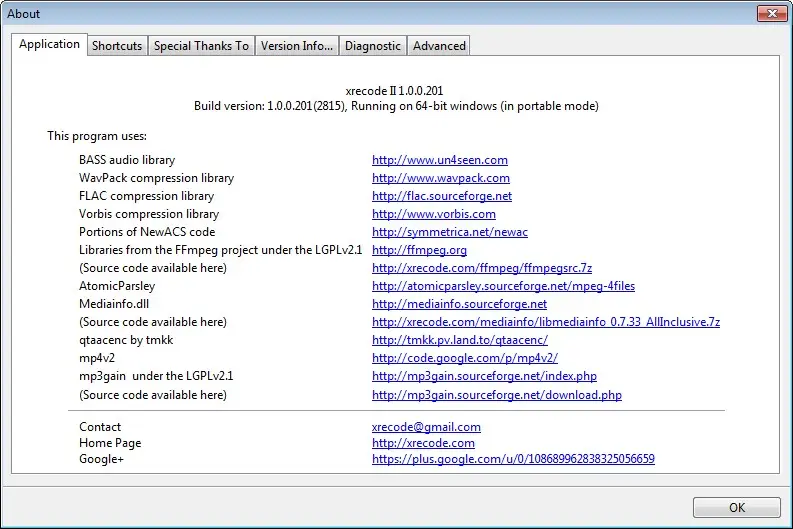Open the atomicparsley.sourceforge.net link
Screen dimensions: 793x529
click(x=503, y=286)
